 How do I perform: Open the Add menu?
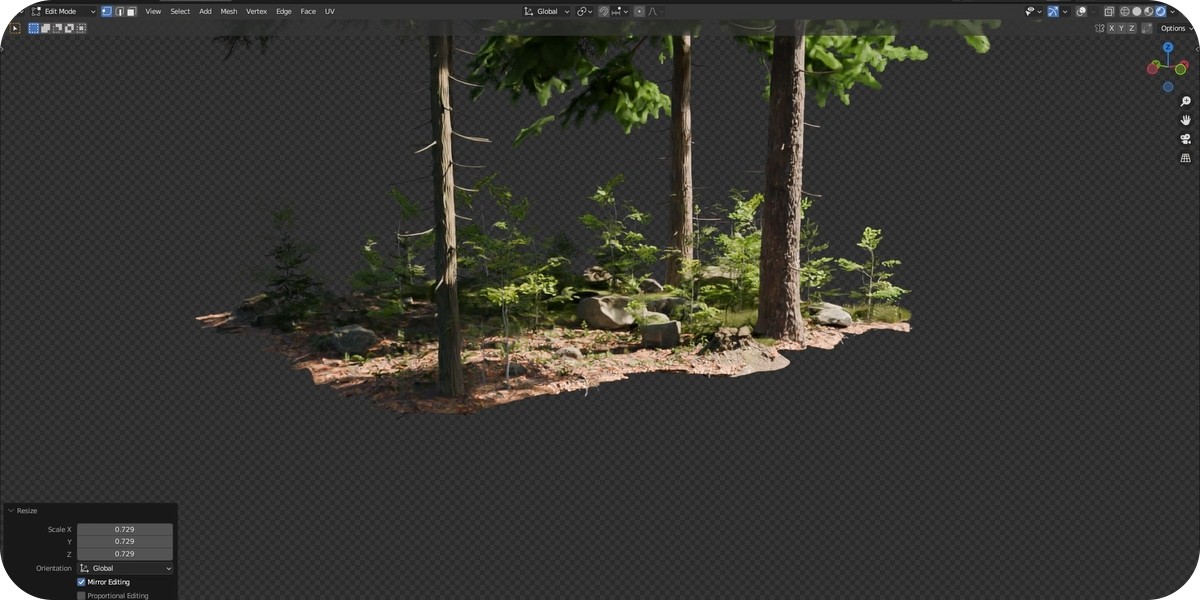pos(205,11)
